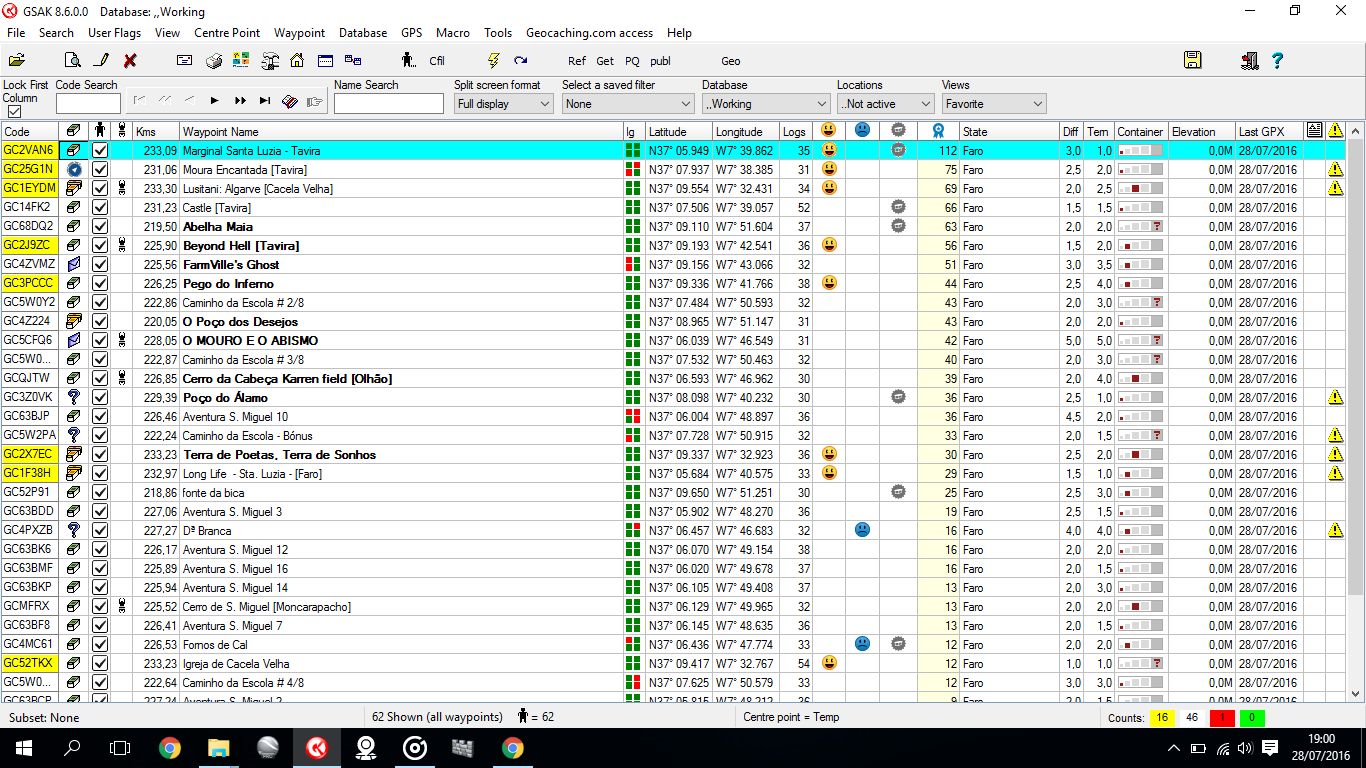Click the home toolbar icon
This screenshot has height=768, width=1366.
(x=297, y=61)
